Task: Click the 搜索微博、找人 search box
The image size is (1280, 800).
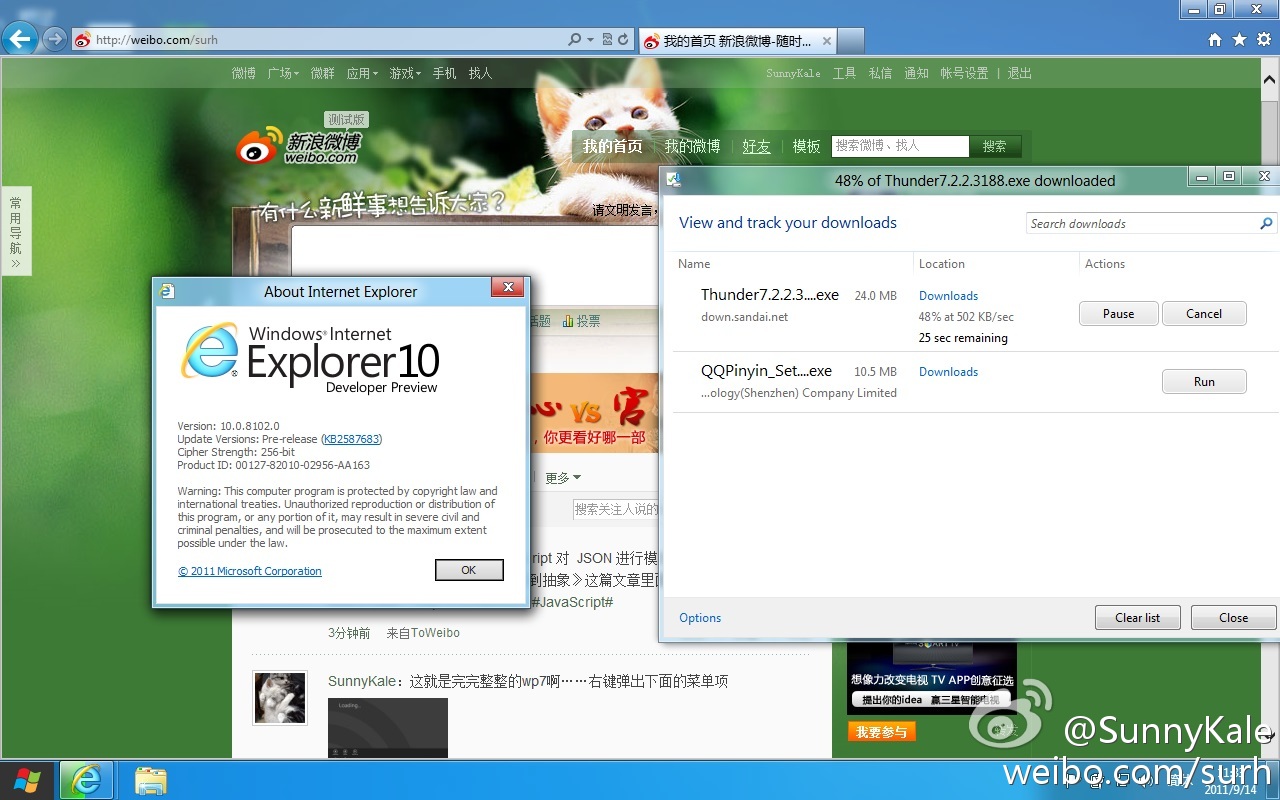Action: tap(900, 146)
